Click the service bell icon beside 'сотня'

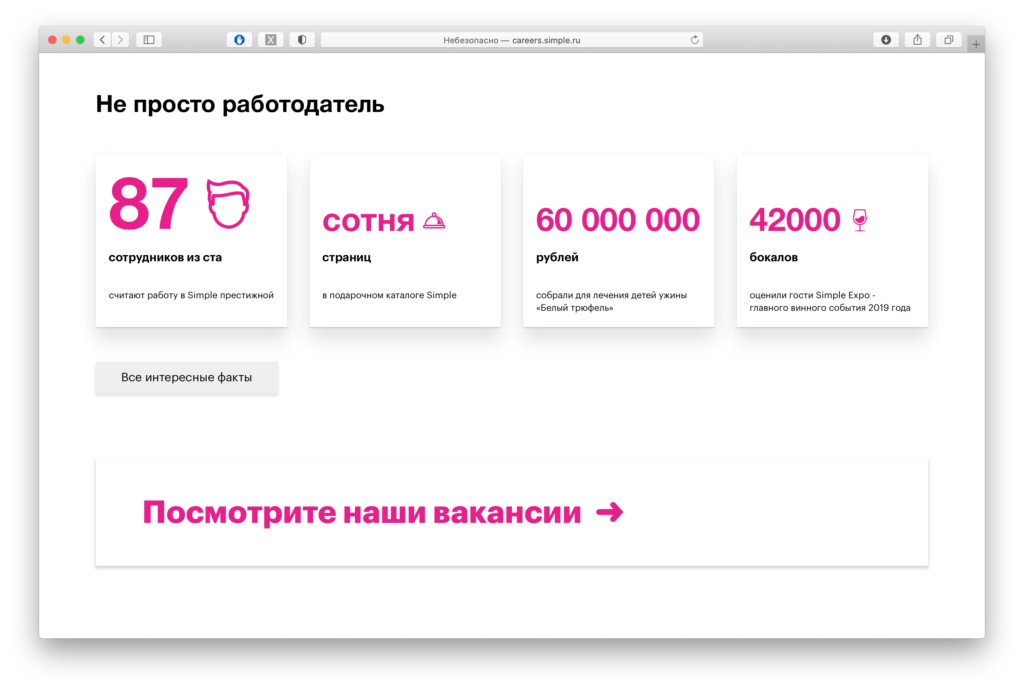[x=434, y=221]
